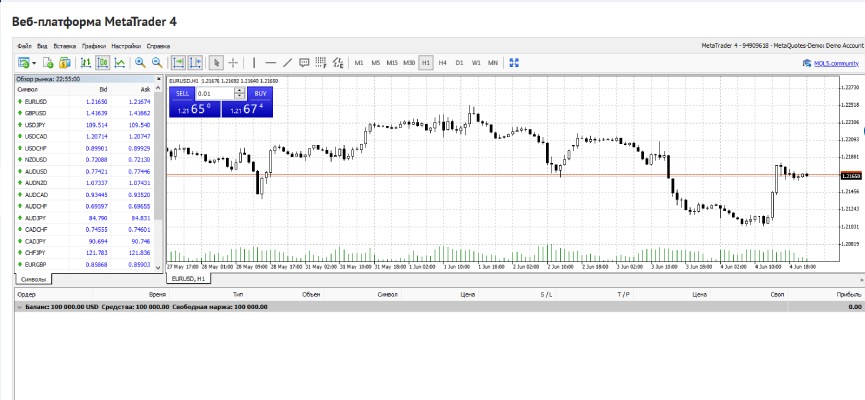This screenshot has width=865, height=400.
Task: Close the Market Watch panel
Action: (x=159, y=79)
